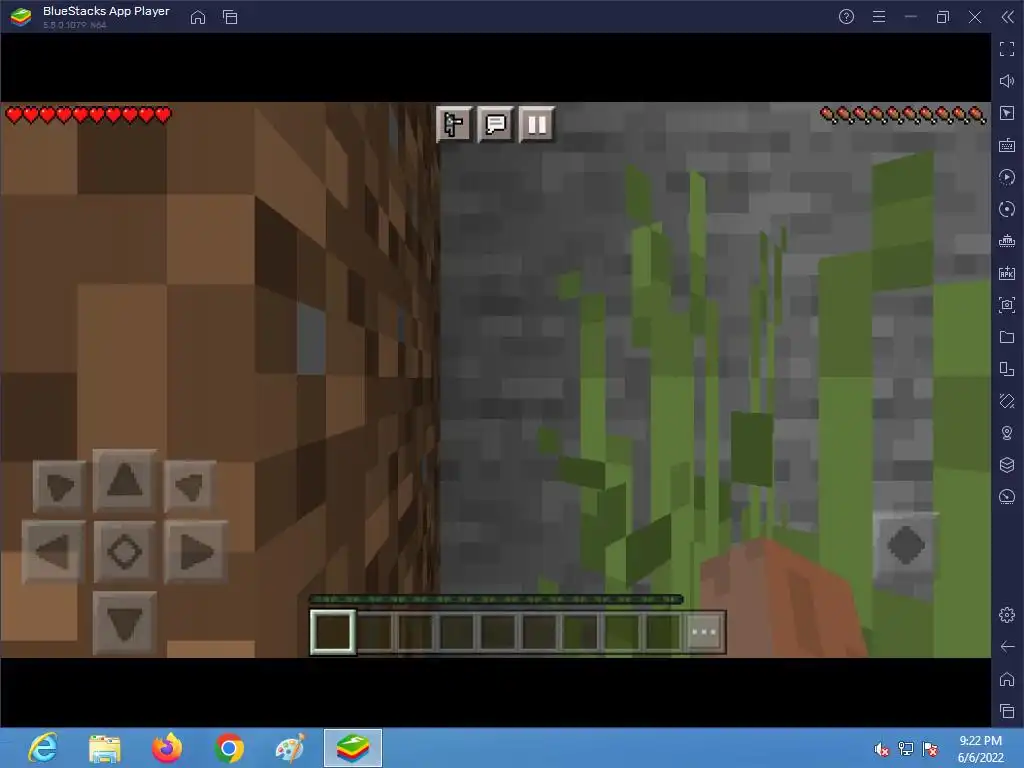
Task: Open the emote button in Minecraft
Action: click(x=453, y=124)
